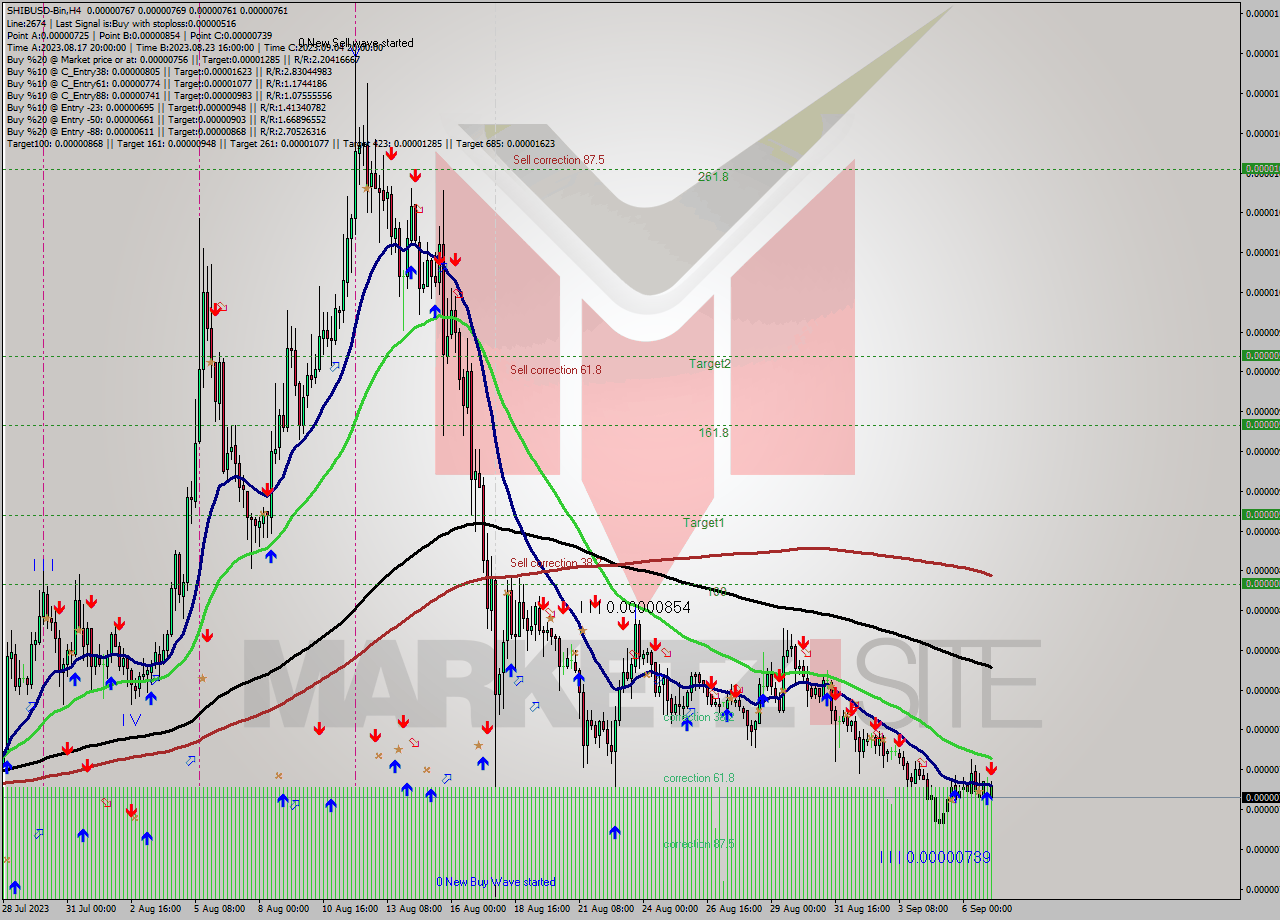The image size is (1280, 920).
Task: Select the green '161.8' Fibonacci label
Action: click(x=713, y=433)
